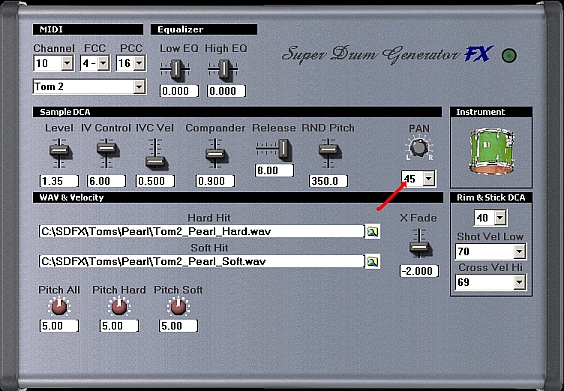
Task: Click the Soft Hit file browse icon
Action: click(373, 262)
